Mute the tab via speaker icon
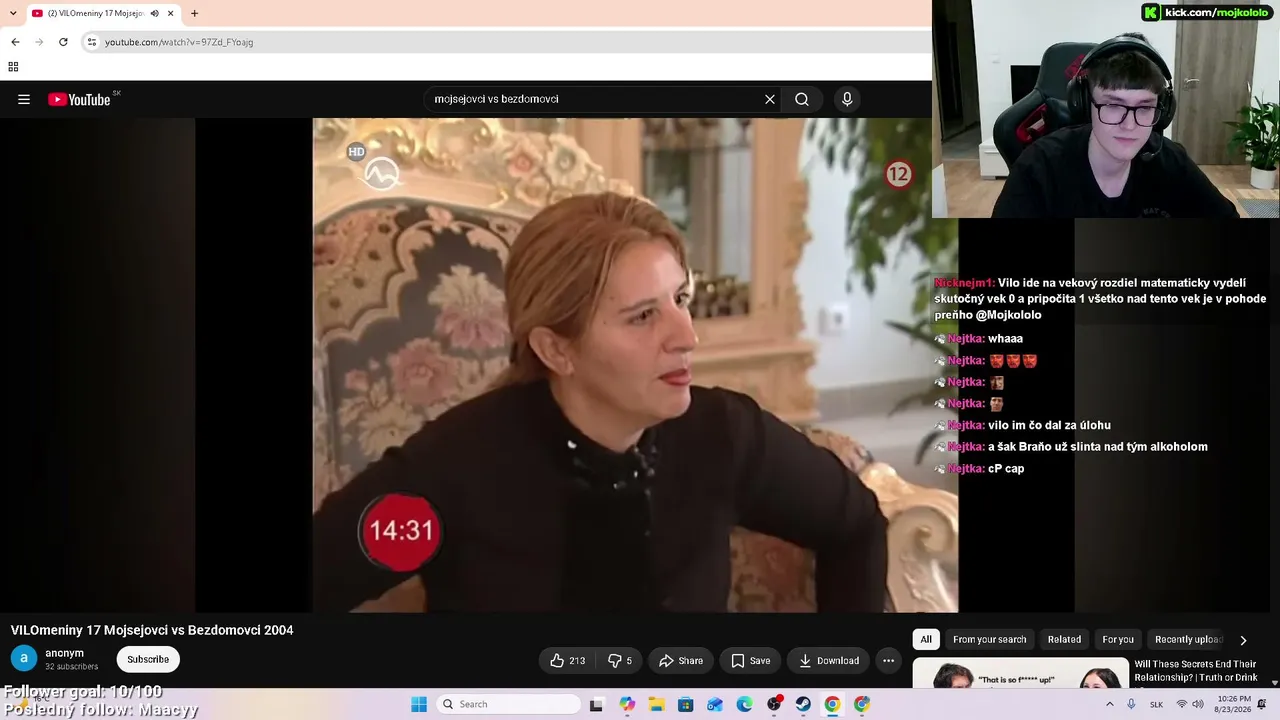The image size is (1280, 720). click(154, 13)
